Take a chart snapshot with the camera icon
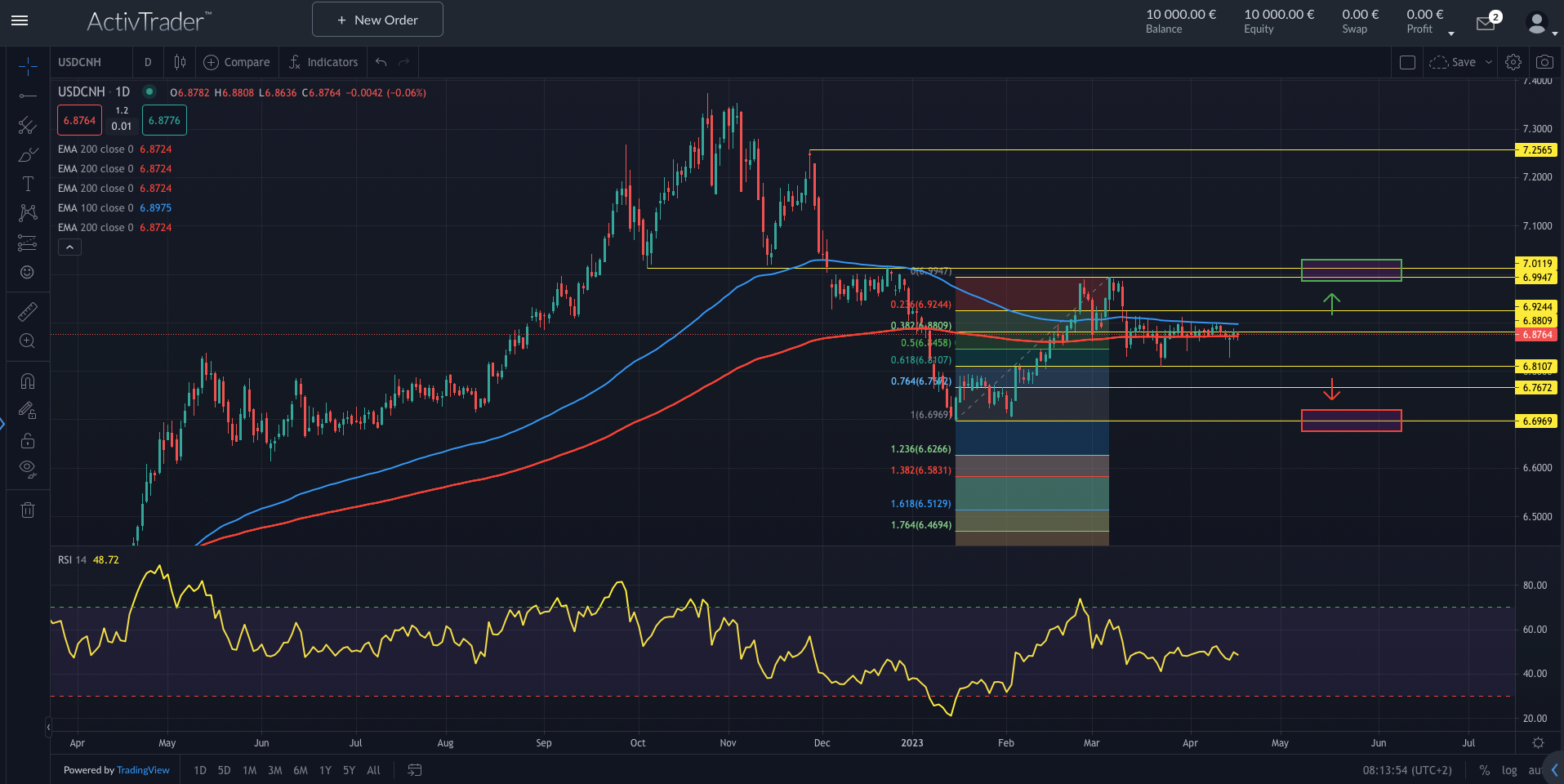 click(x=1544, y=61)
